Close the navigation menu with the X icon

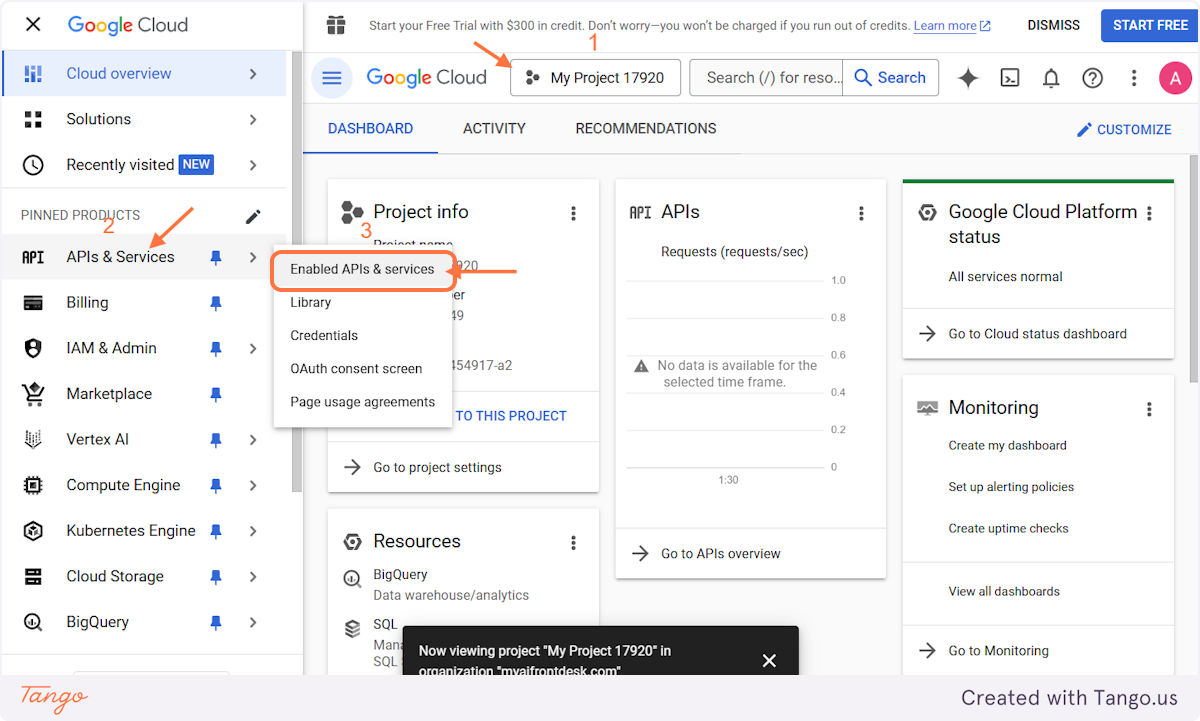click(33, 25)
